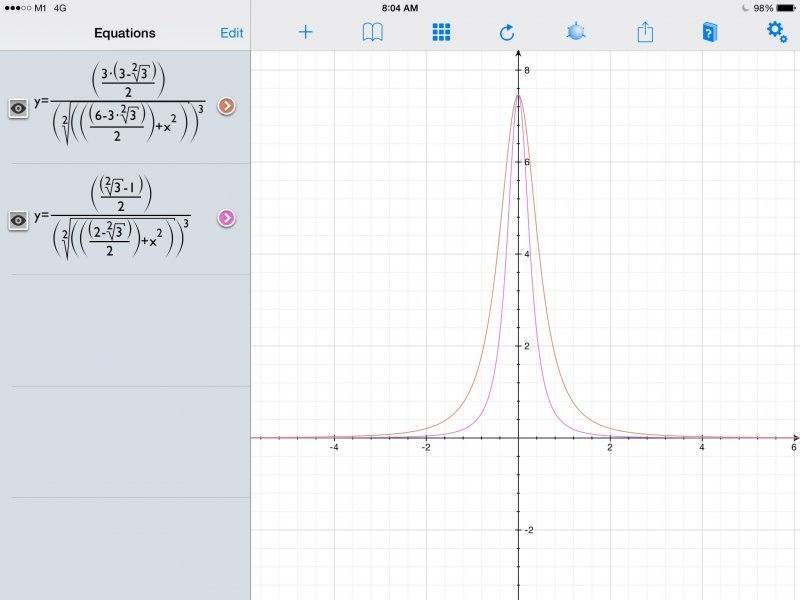Open the settings gears icon

[x=777, y=32]
